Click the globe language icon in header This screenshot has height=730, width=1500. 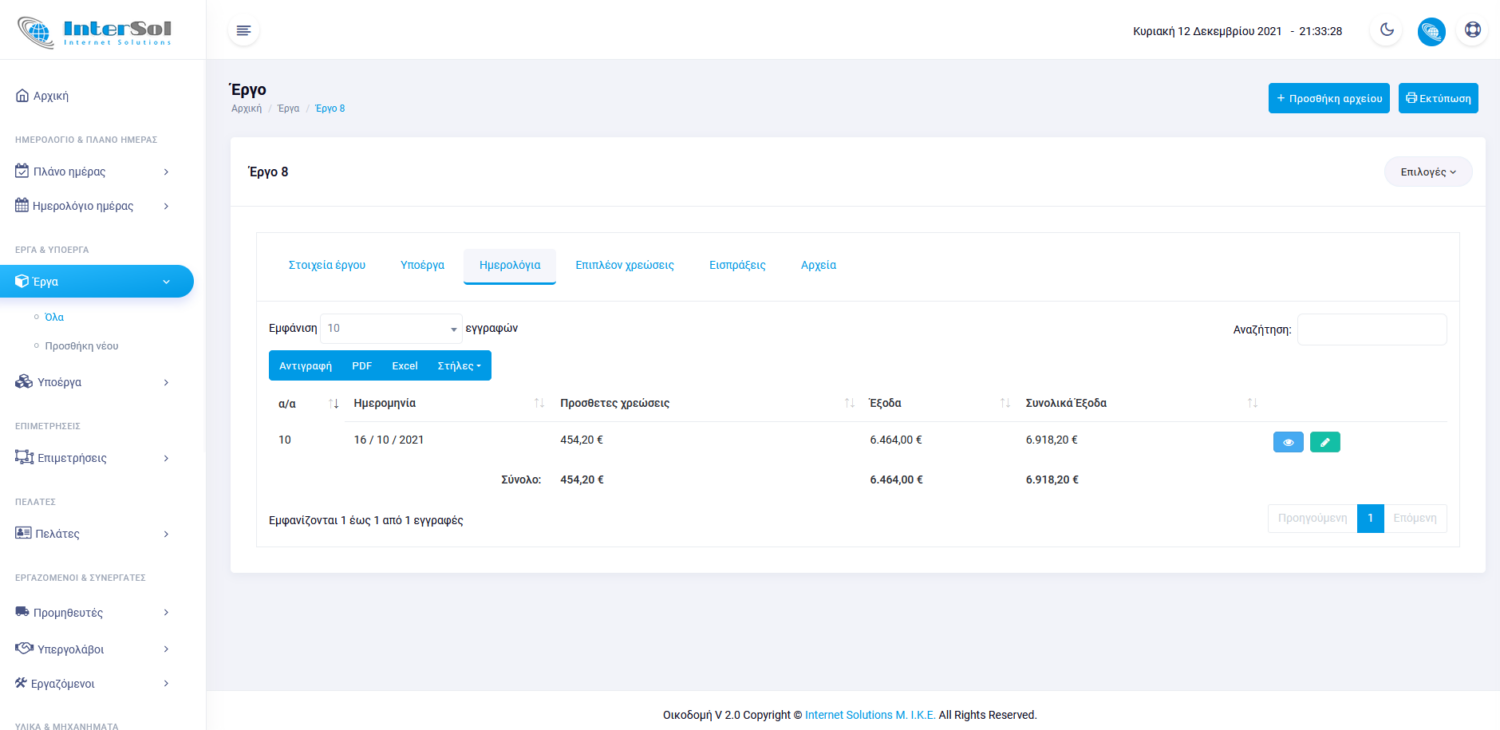point(1431,31)
